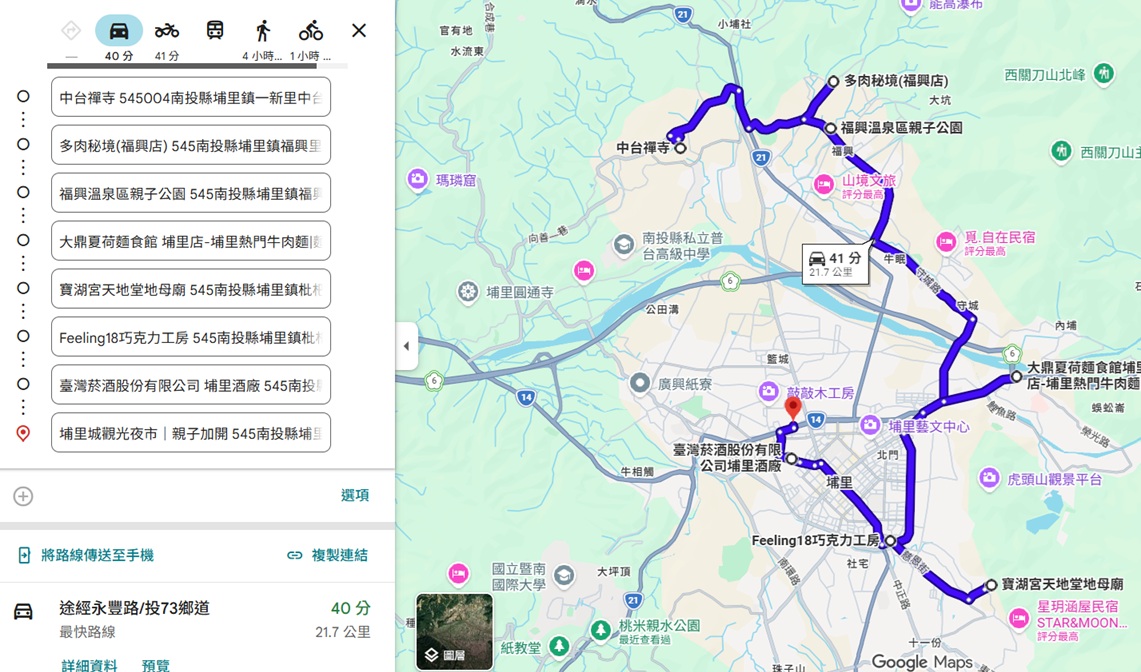Click the 多肉秘境(福興店) waypoint marker on map

pyautogui.click(x=834, y=82)
